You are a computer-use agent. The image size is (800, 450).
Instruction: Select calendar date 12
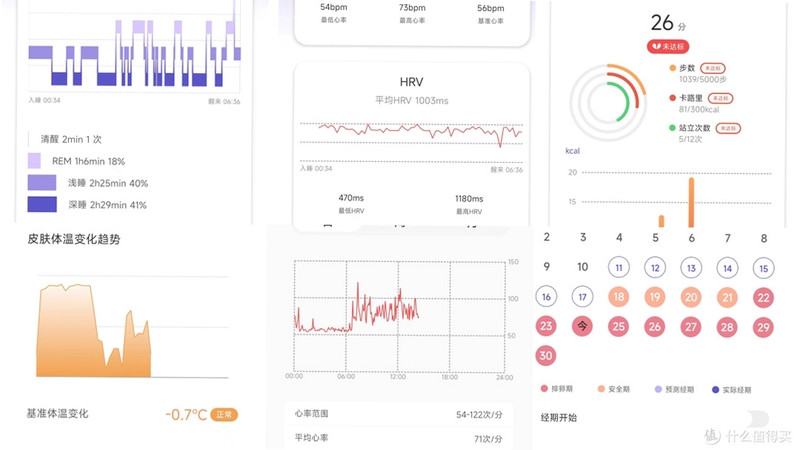click(x=655, y=268)
